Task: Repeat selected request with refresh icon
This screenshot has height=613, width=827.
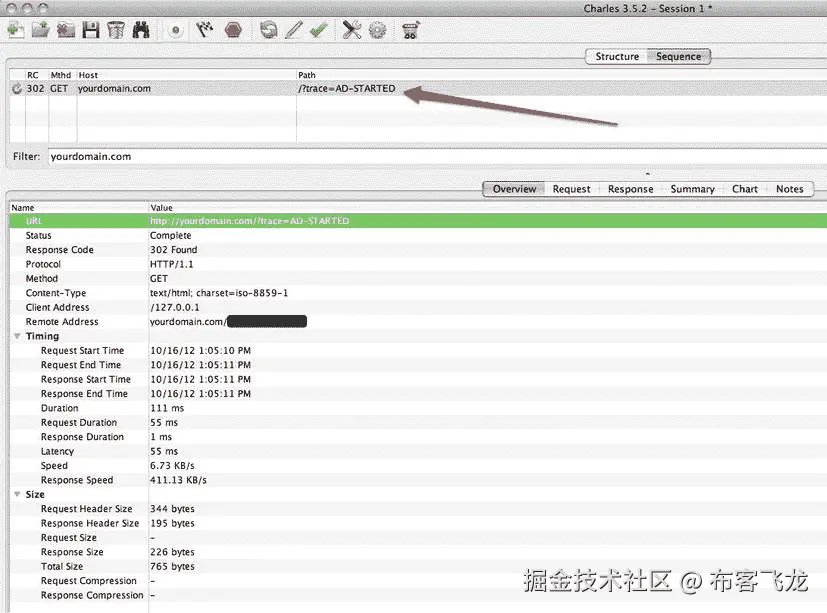Action: [268, 30]
